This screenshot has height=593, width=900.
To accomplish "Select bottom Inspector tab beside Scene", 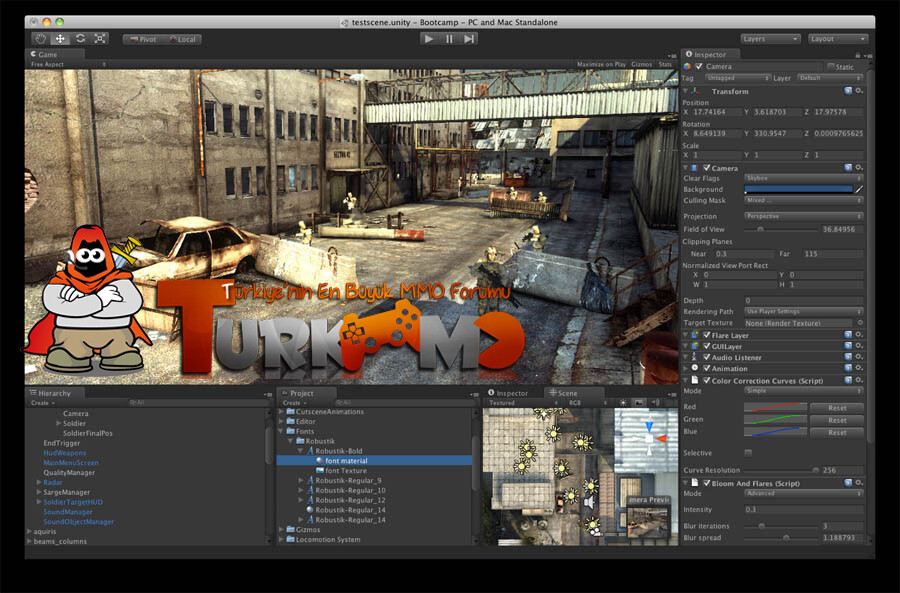I will [508, 393].
